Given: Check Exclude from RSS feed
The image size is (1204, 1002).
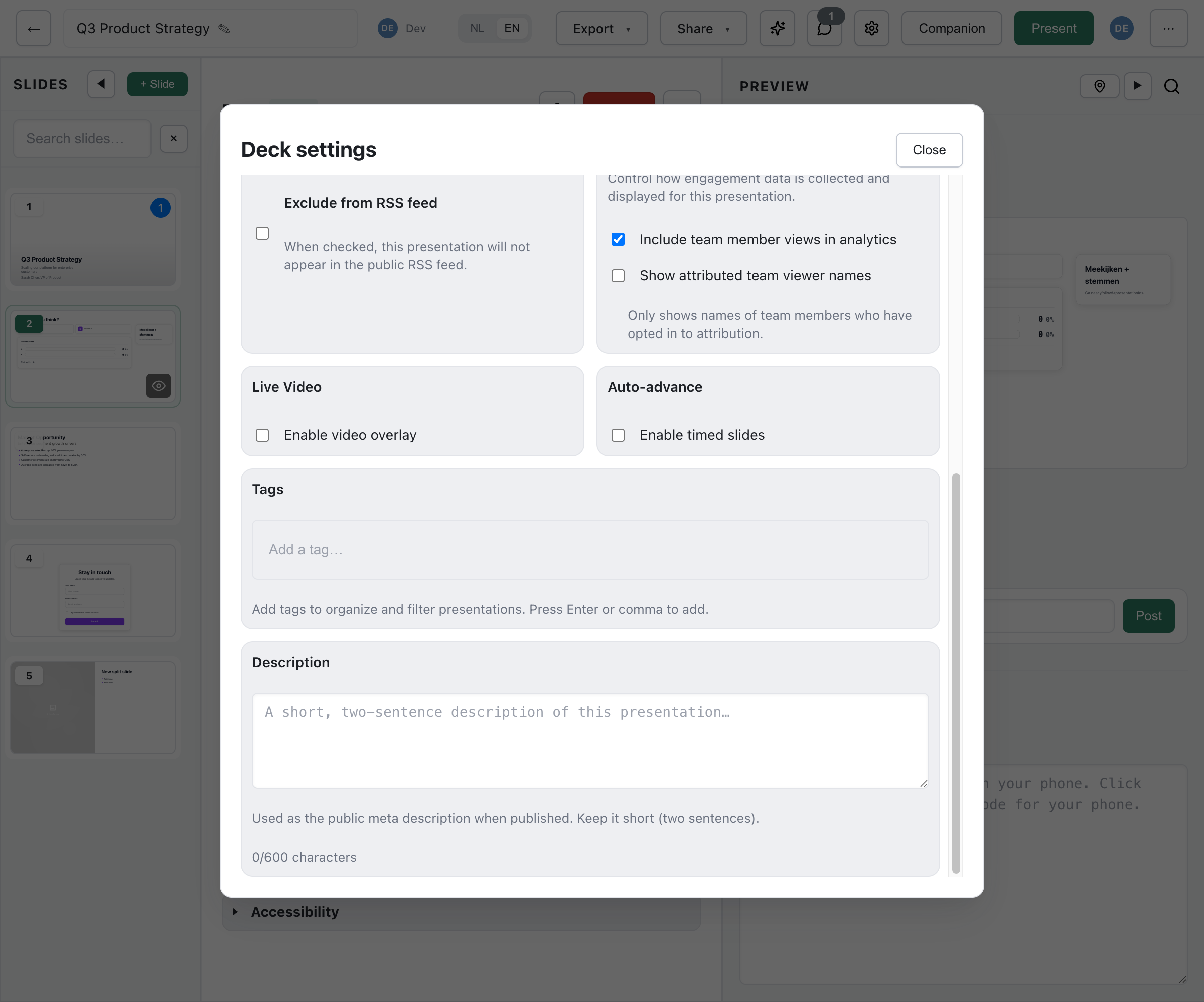Looking at the screenshot, I should pos(262,233).
